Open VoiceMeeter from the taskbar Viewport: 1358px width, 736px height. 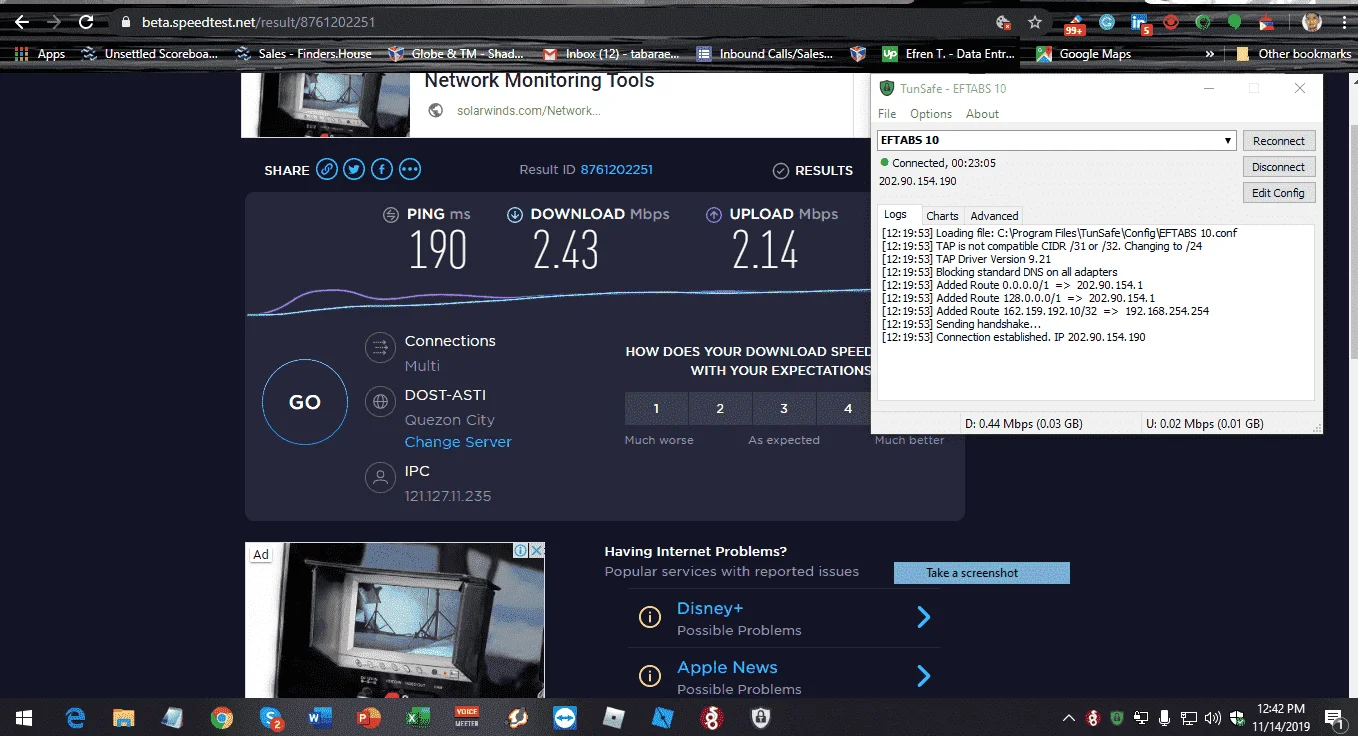(467, 717)
